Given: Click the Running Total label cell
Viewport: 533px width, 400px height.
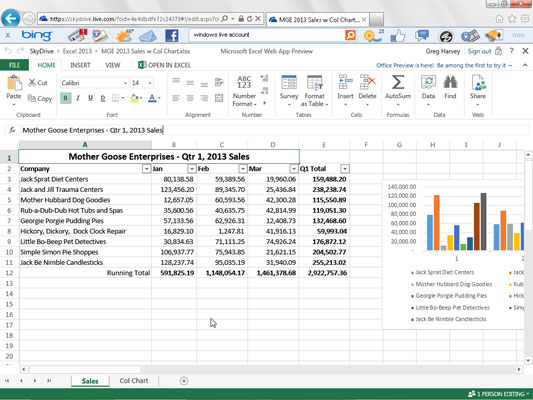Looking at the screenshot, I should click(85, 273).
